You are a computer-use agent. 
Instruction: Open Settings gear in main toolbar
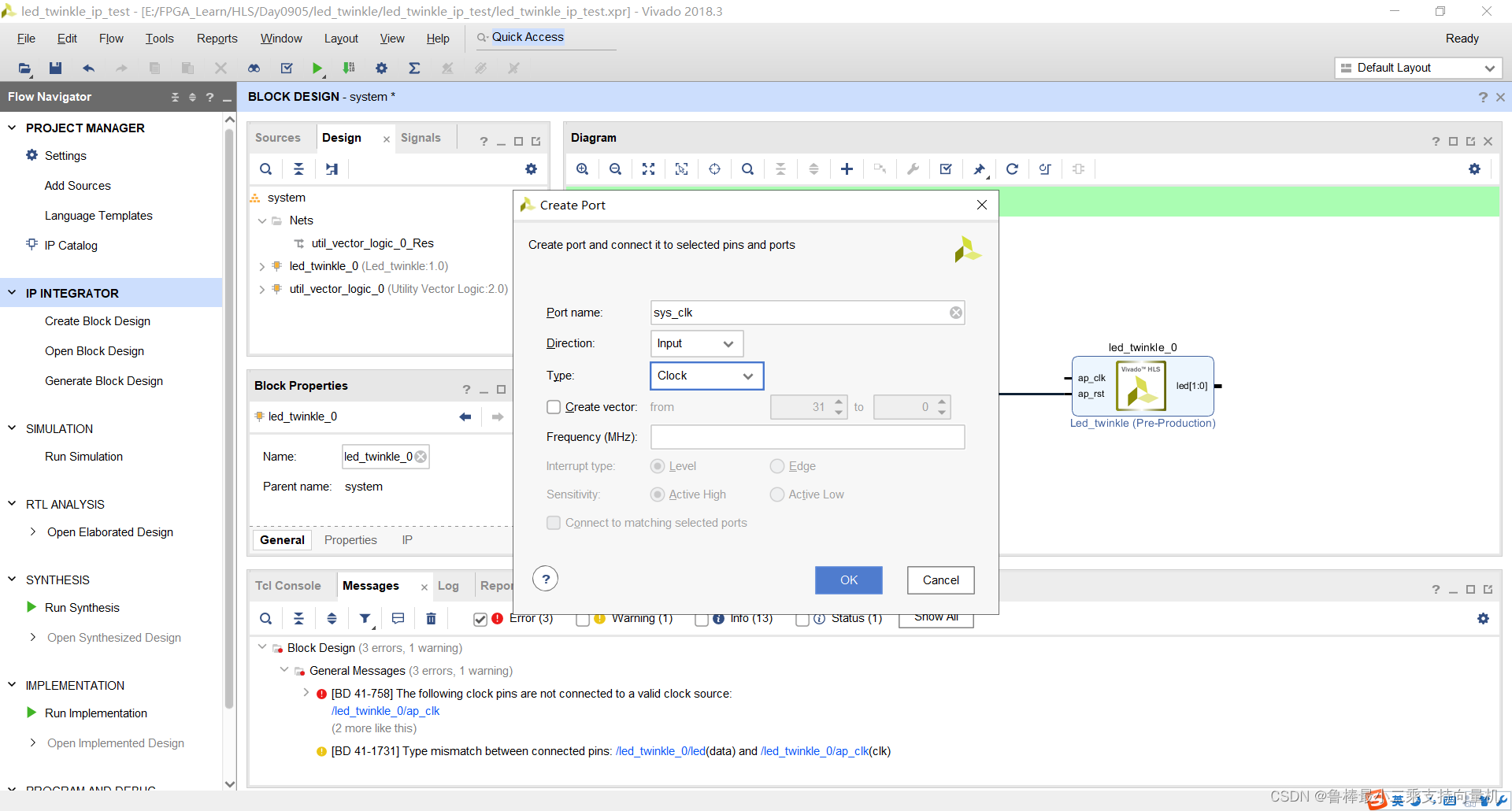tap(381, 69)
